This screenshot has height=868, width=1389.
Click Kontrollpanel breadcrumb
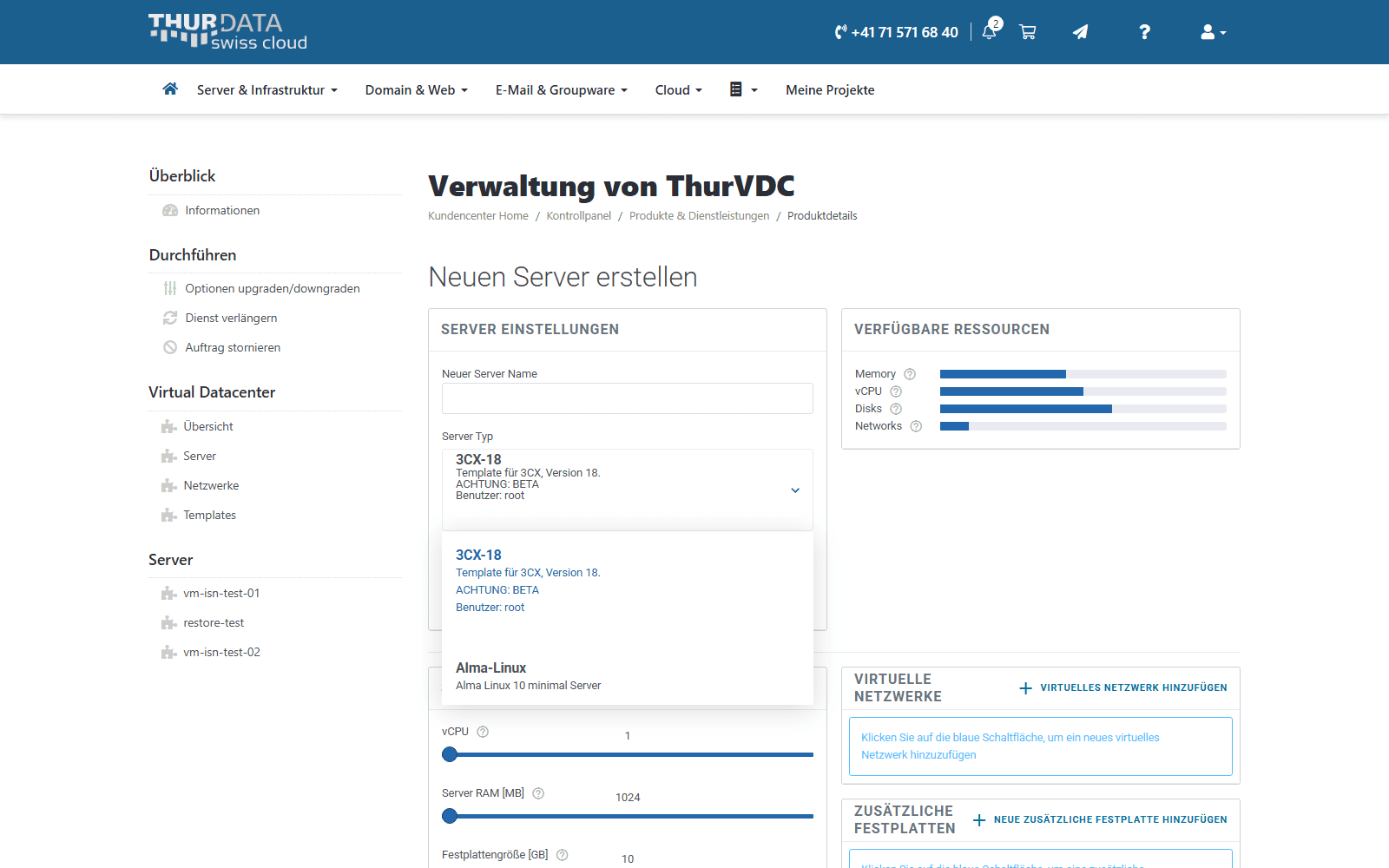coord(579,216)
